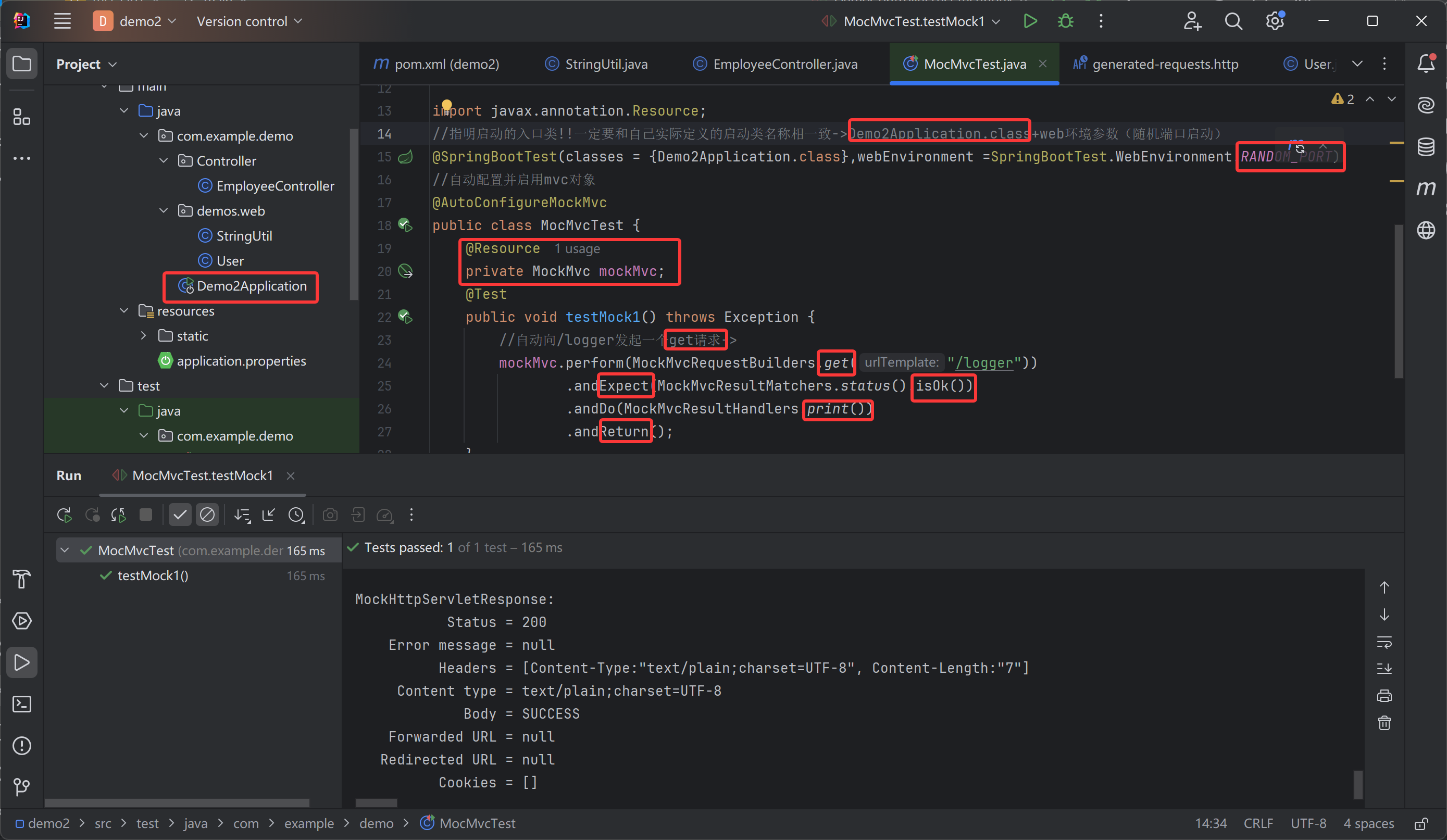Screen dimensions: 1447x840
Task: Open the Git tool window icon
Action: pyautogui.click(x=22, y=786)
